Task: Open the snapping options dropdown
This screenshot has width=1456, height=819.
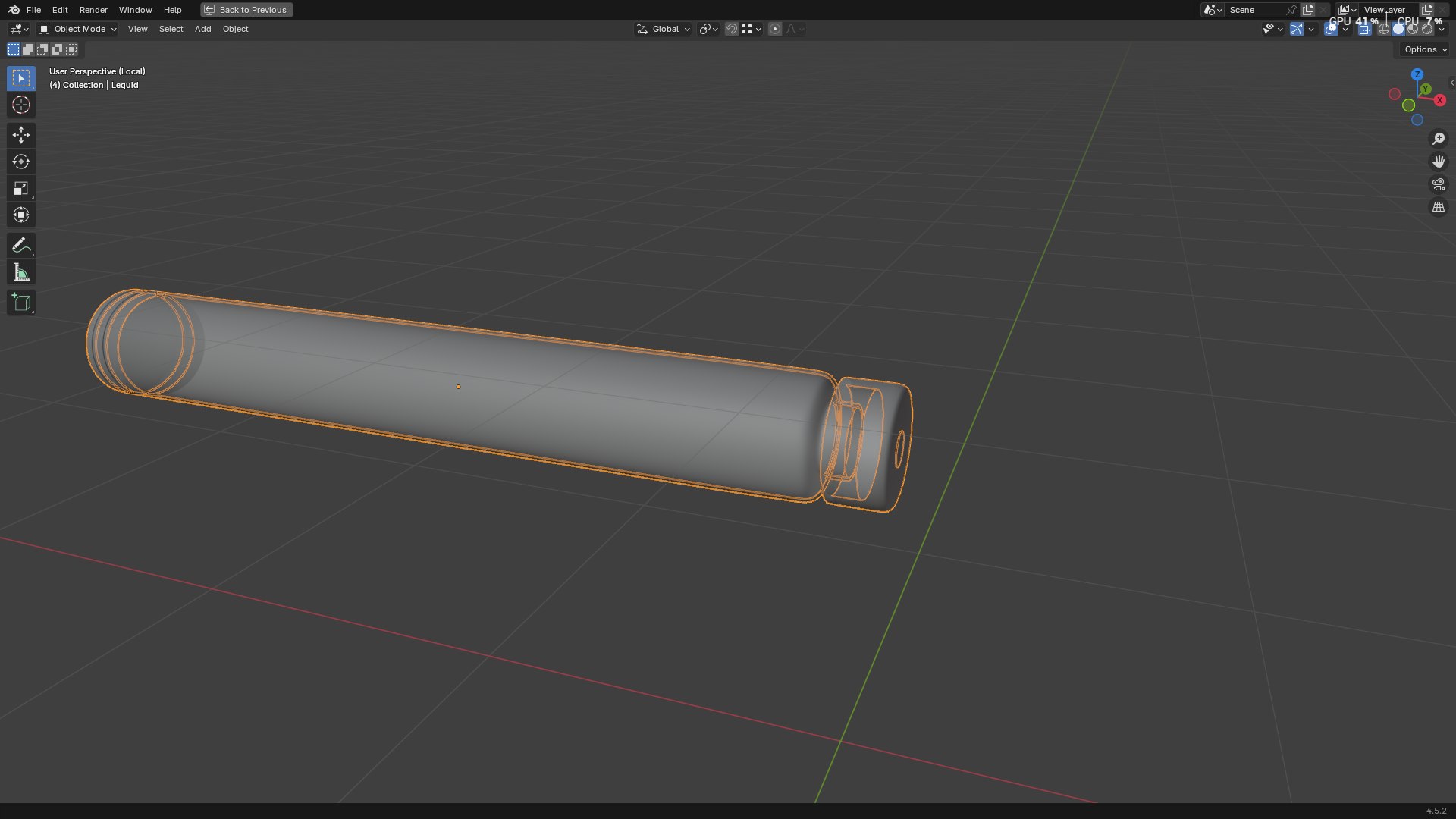Action: pyautogui.click(x=752, y=29)
